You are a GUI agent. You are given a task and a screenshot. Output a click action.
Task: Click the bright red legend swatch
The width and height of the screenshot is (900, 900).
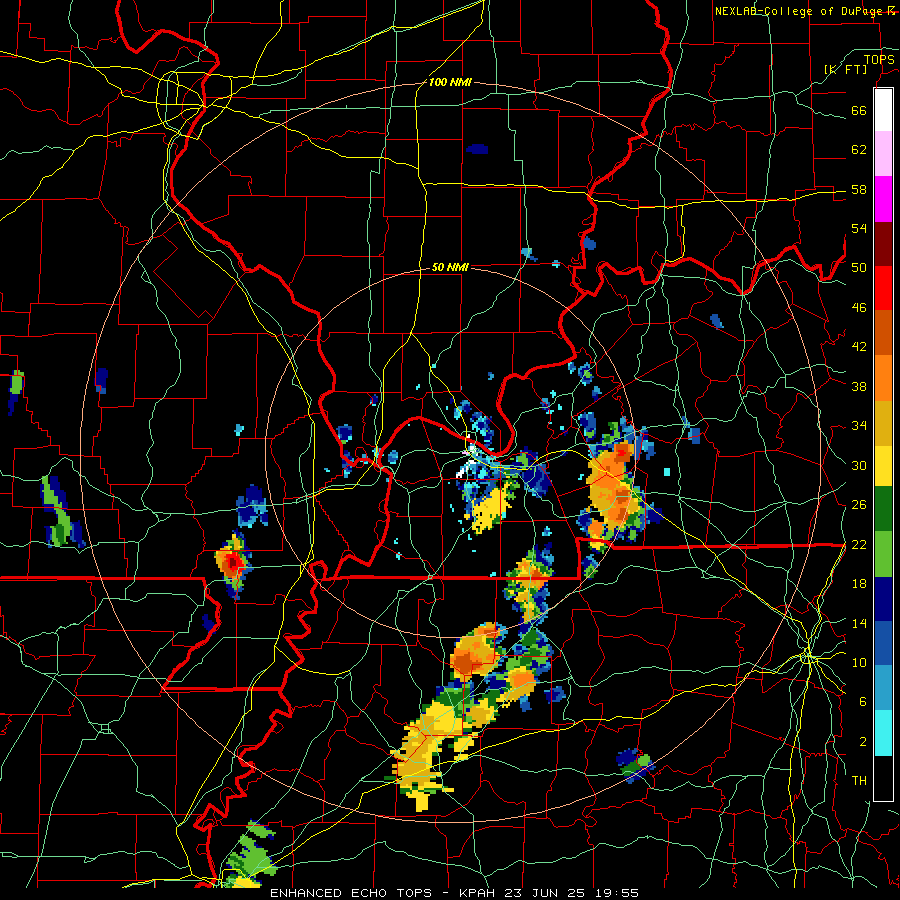[x=883, y=288]
